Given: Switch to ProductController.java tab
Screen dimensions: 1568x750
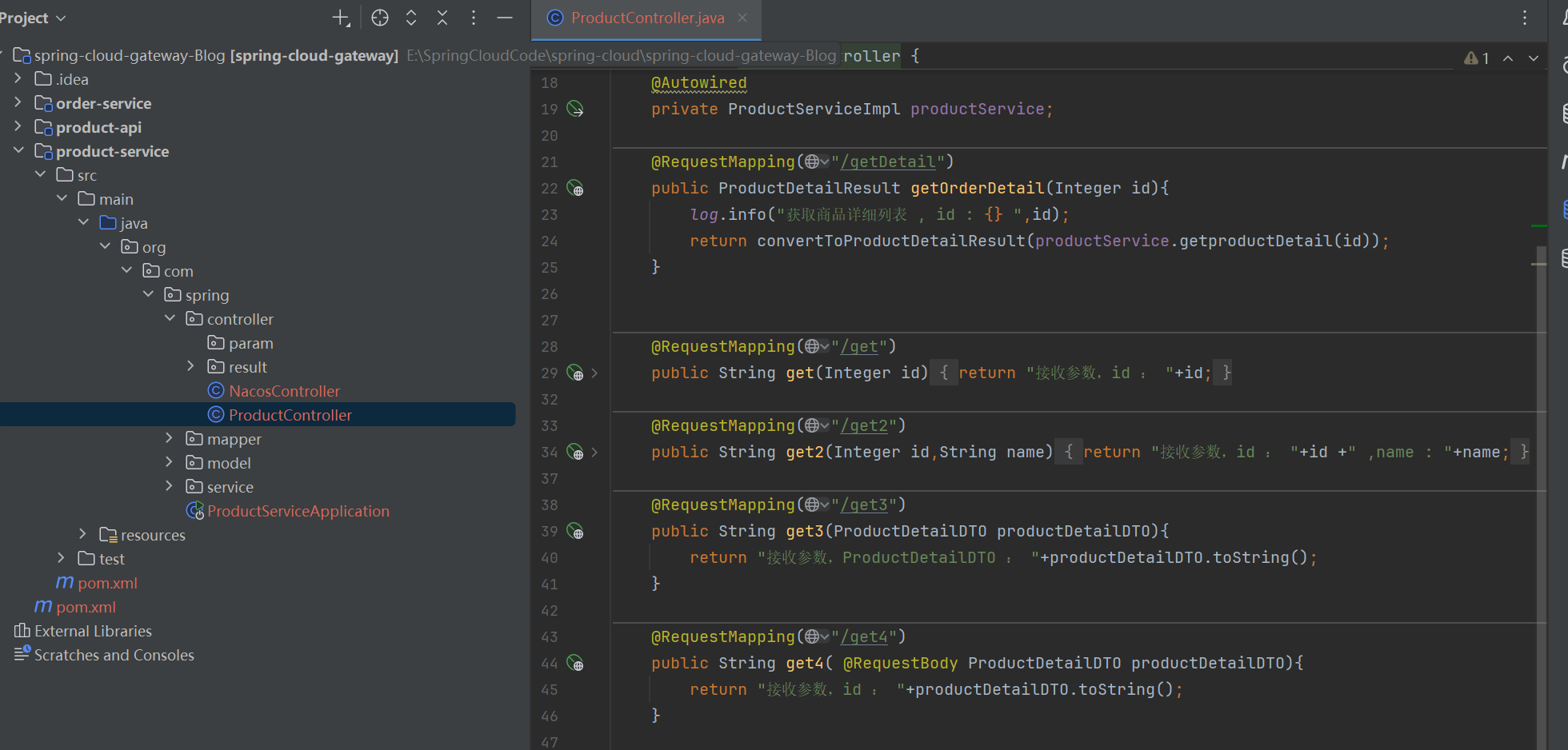Looking at the screenshot, I should click(647, 18).
